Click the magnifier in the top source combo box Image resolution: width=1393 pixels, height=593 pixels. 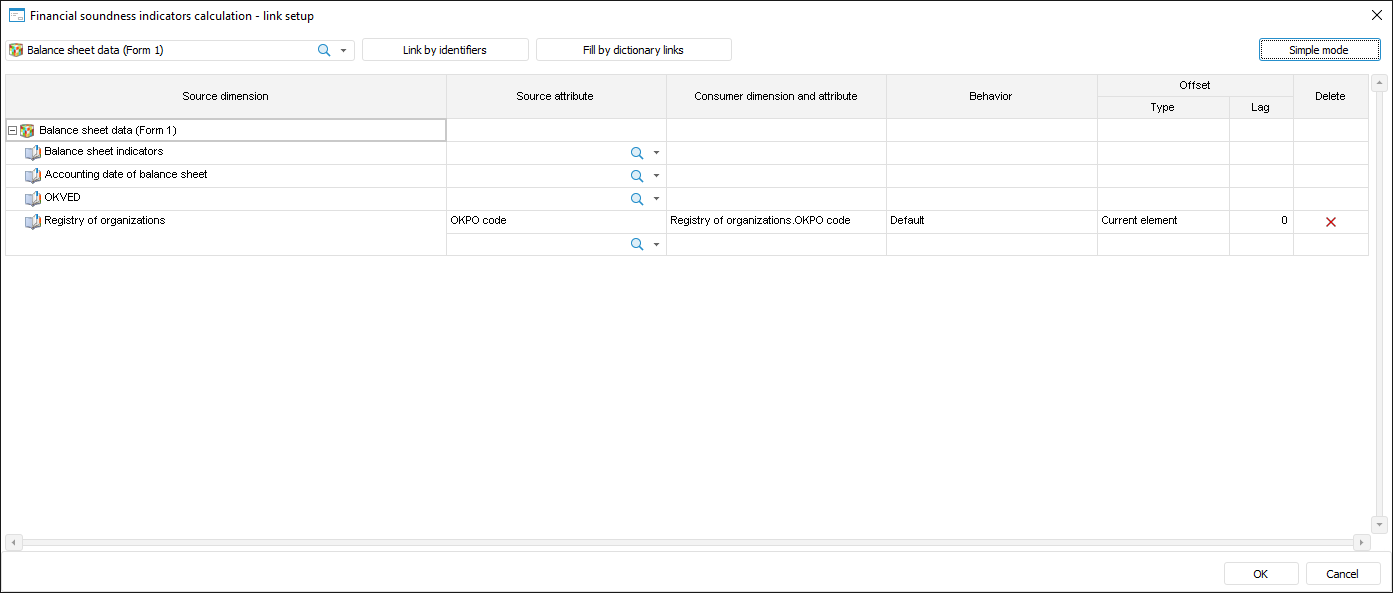[x=324, y=50]
